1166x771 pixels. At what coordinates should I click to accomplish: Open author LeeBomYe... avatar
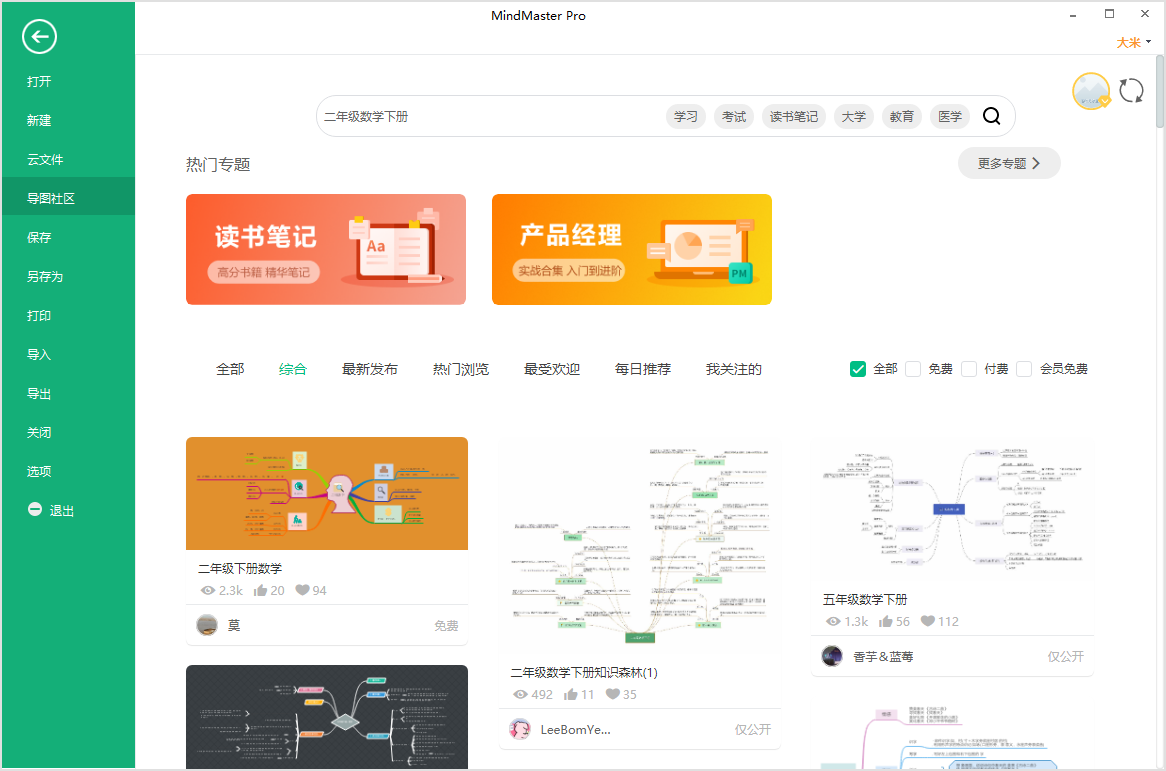point(520,729)
